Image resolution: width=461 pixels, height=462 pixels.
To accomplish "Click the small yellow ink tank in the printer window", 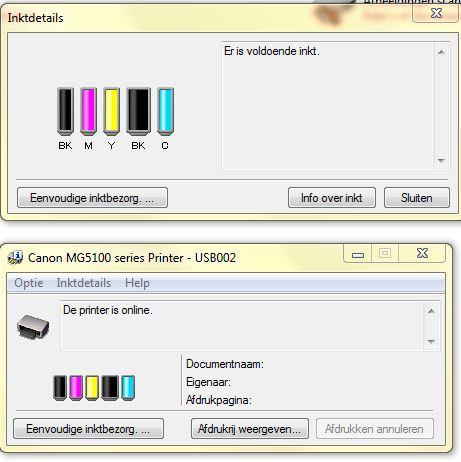I will coord(92,387).
